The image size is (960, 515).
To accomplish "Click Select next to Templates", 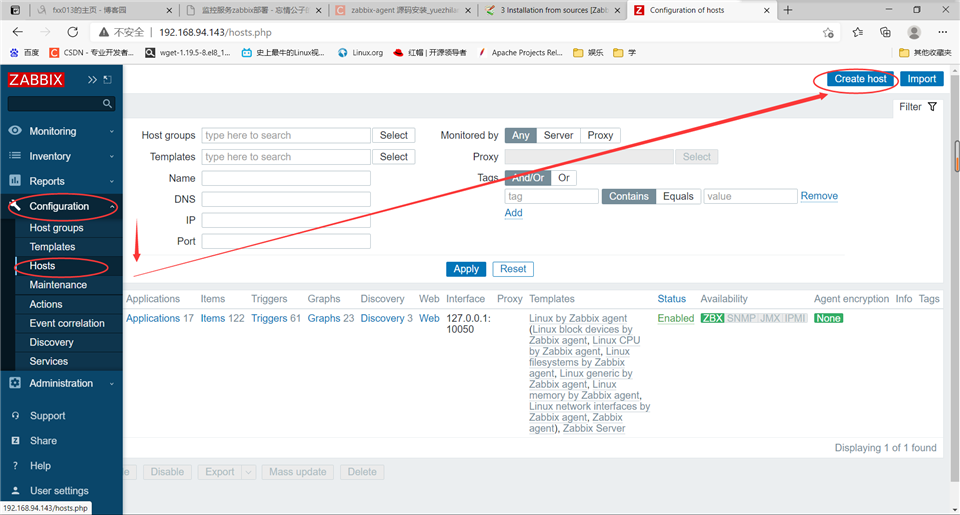I will click(394, 157).
